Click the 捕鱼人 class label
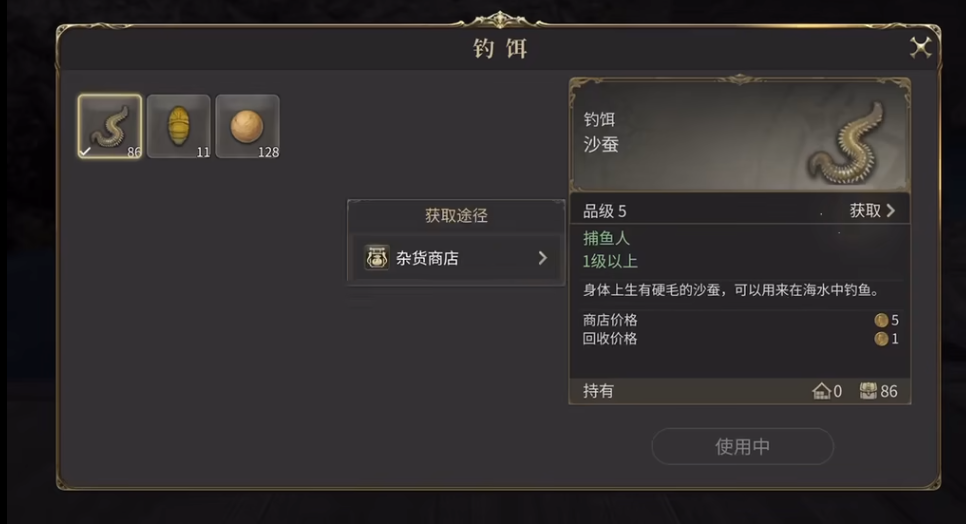Viewport: 966px width, 524px height. tap(606, 239)
